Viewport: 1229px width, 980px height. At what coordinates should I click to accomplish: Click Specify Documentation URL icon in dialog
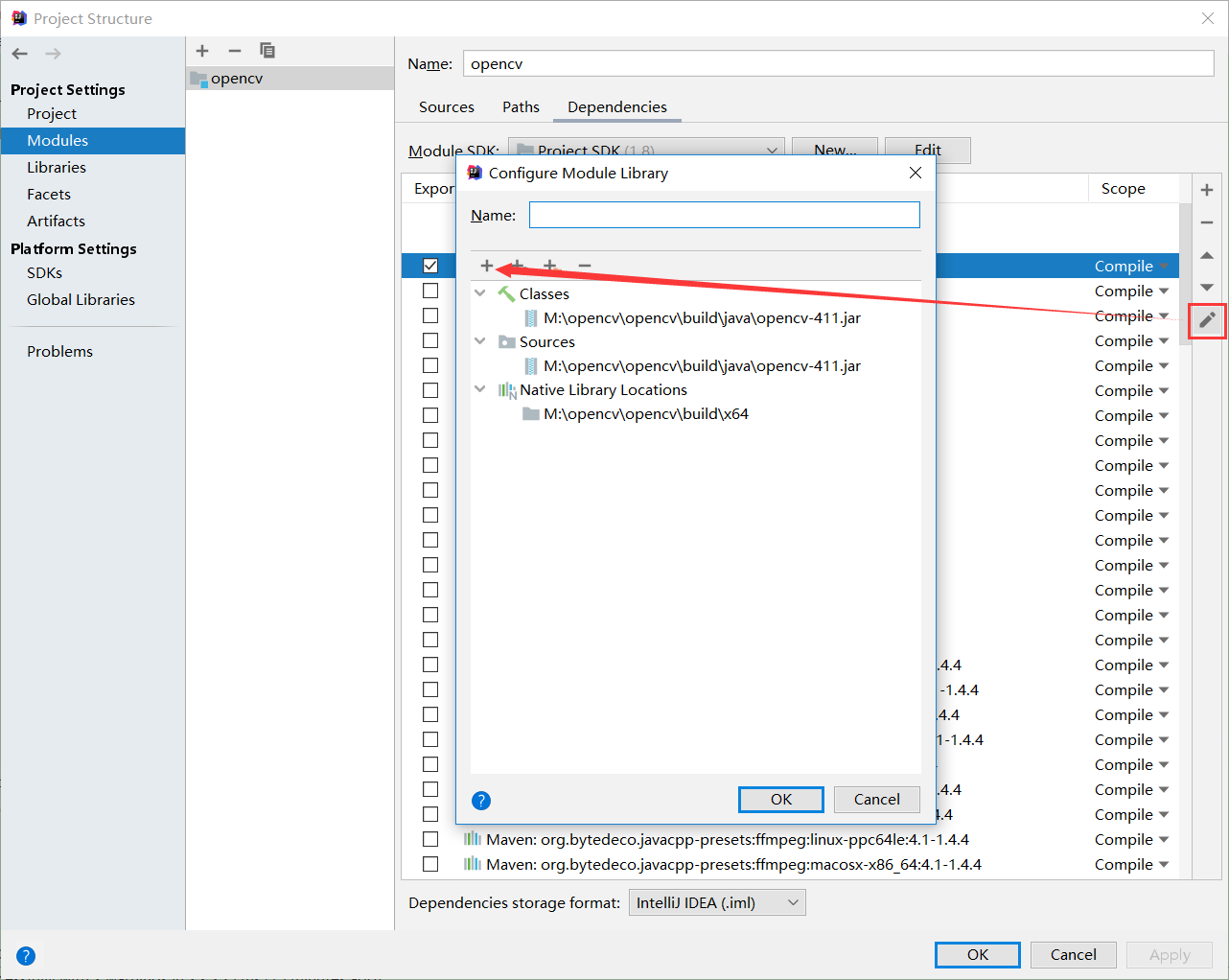coord(518,266)
